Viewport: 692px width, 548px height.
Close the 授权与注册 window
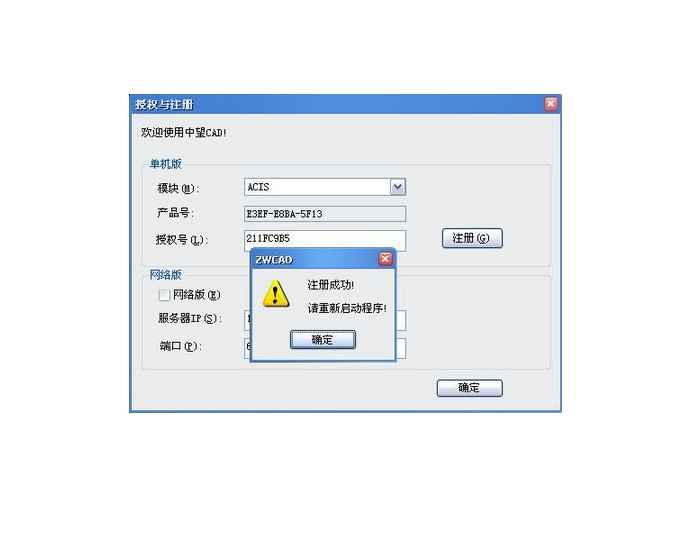tap(551, 104)
